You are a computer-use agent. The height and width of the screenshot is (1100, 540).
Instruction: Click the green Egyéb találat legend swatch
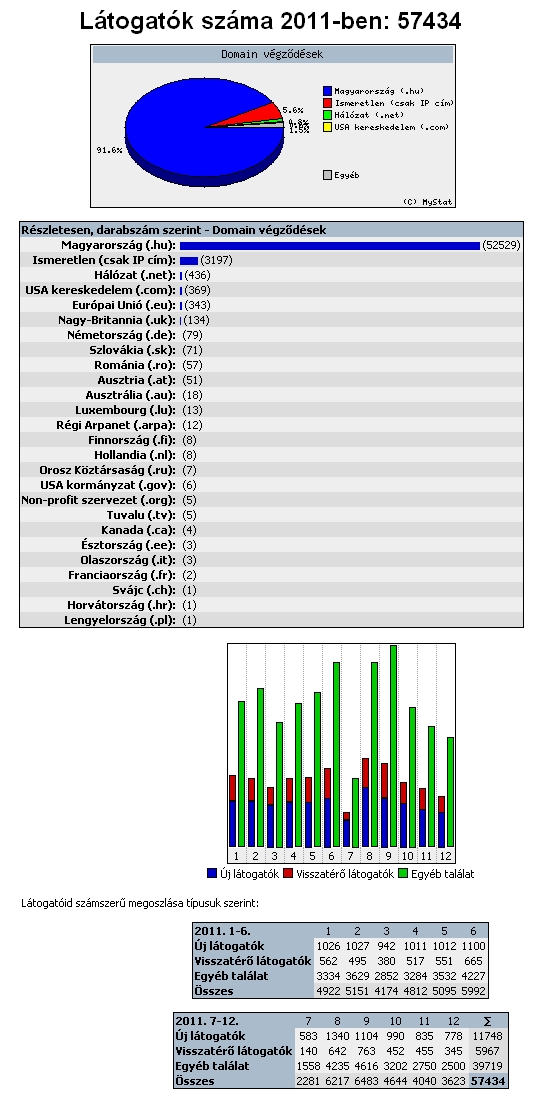click(x=403, y=873)
